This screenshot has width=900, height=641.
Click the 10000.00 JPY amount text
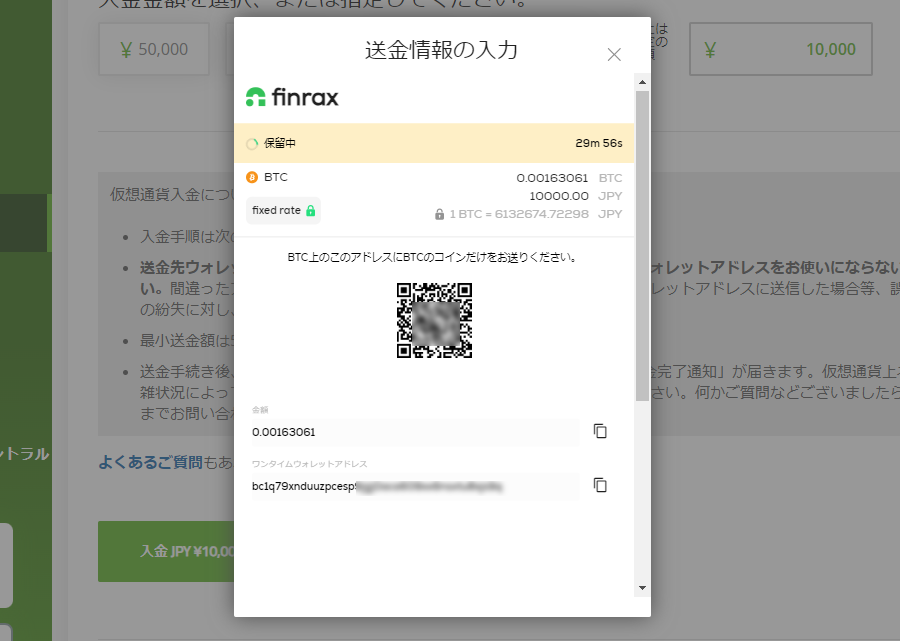pos(576,196)
